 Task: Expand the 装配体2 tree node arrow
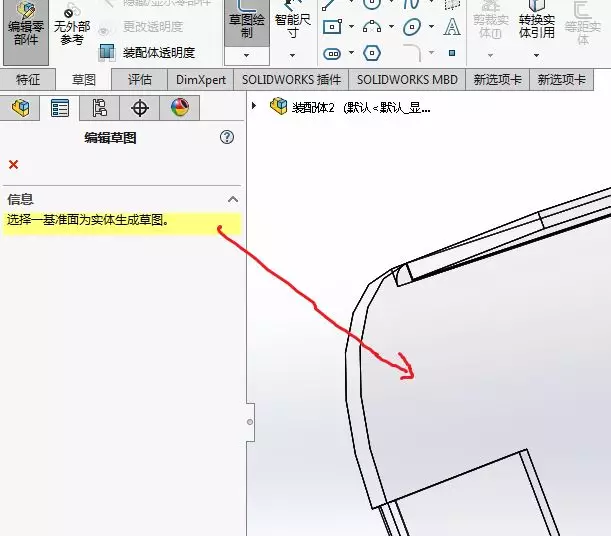click(255, 106)
